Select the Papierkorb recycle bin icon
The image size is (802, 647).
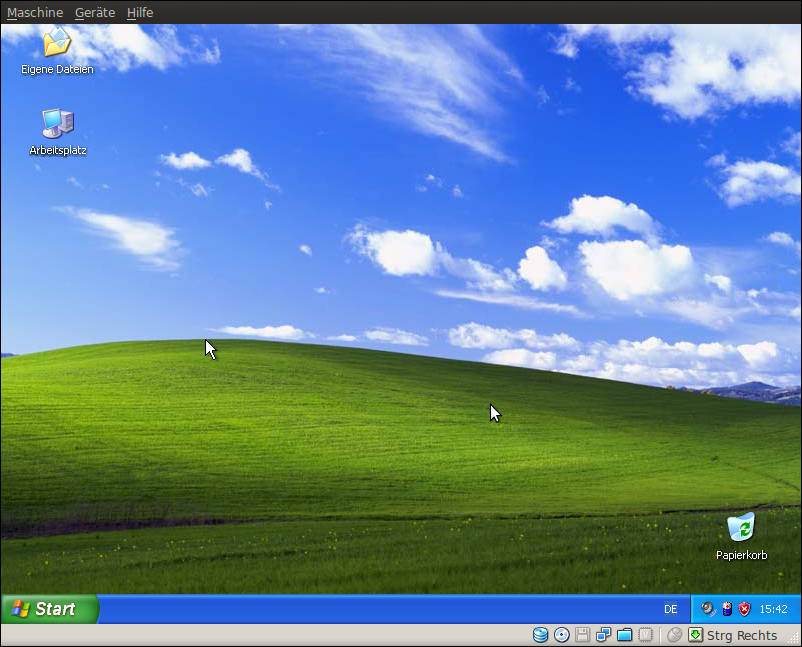click(x=741, y=528)
